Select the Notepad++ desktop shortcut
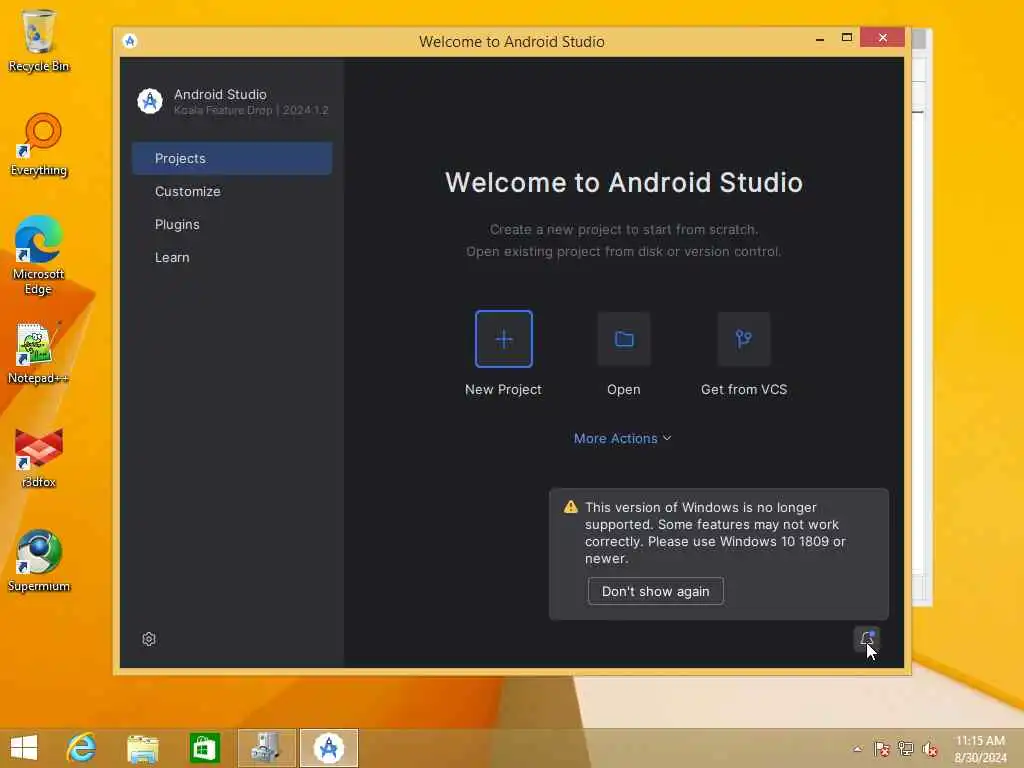 pyautogui.click(x=38, y=353)
